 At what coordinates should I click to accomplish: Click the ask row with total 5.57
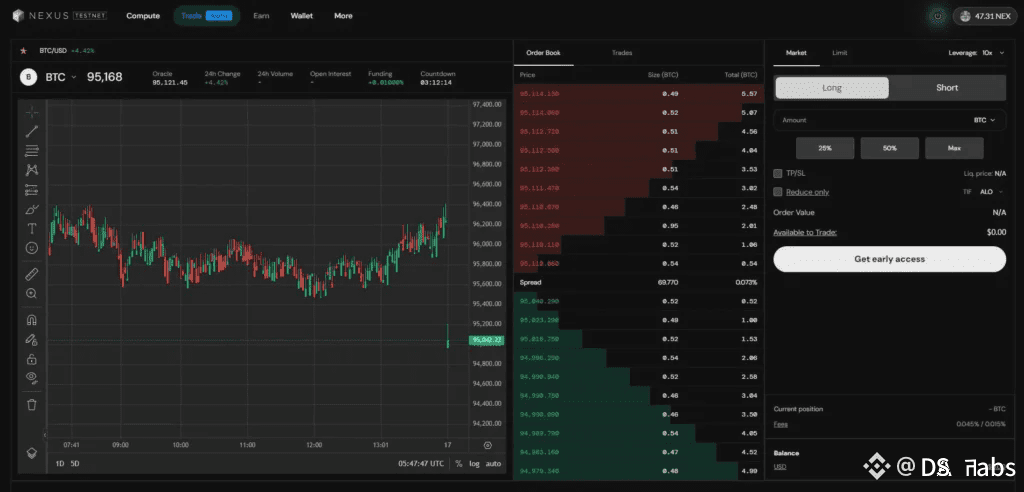click(639, 94)
